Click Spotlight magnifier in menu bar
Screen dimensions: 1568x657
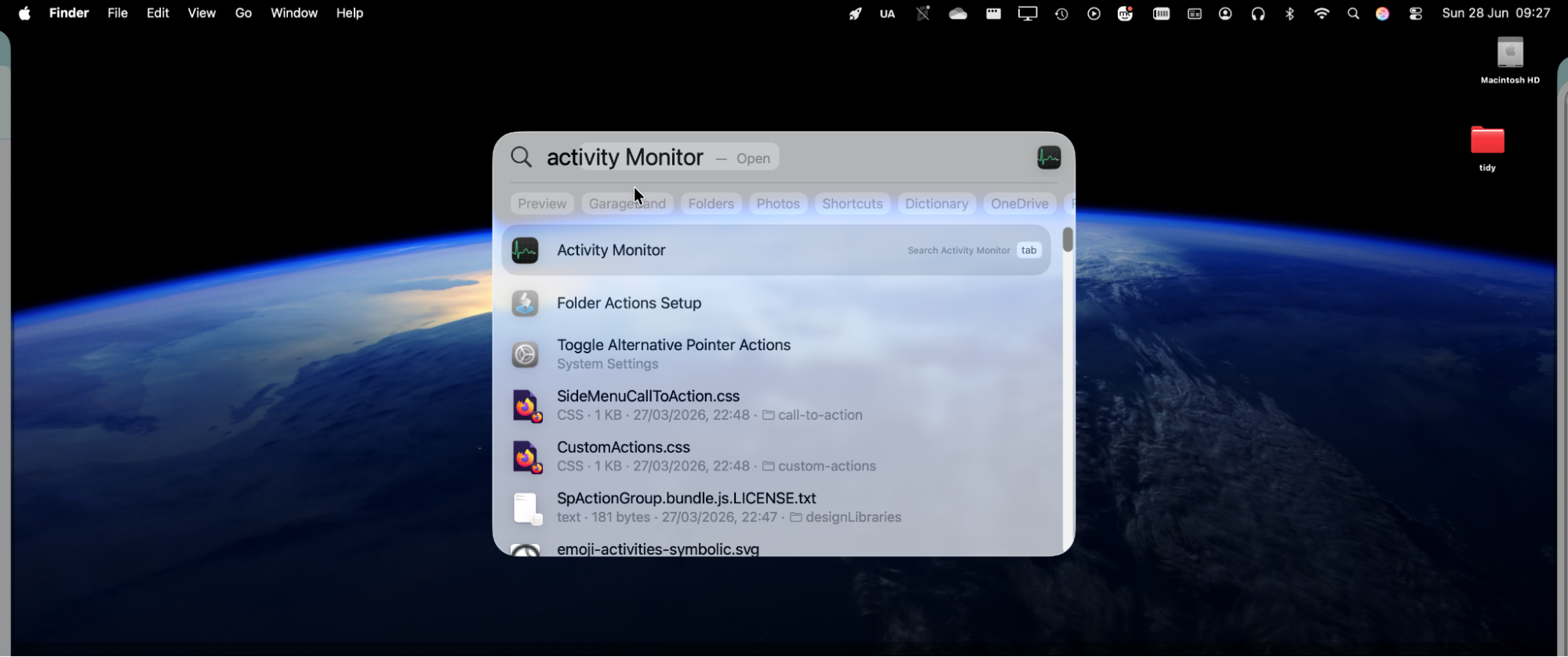1353,13
